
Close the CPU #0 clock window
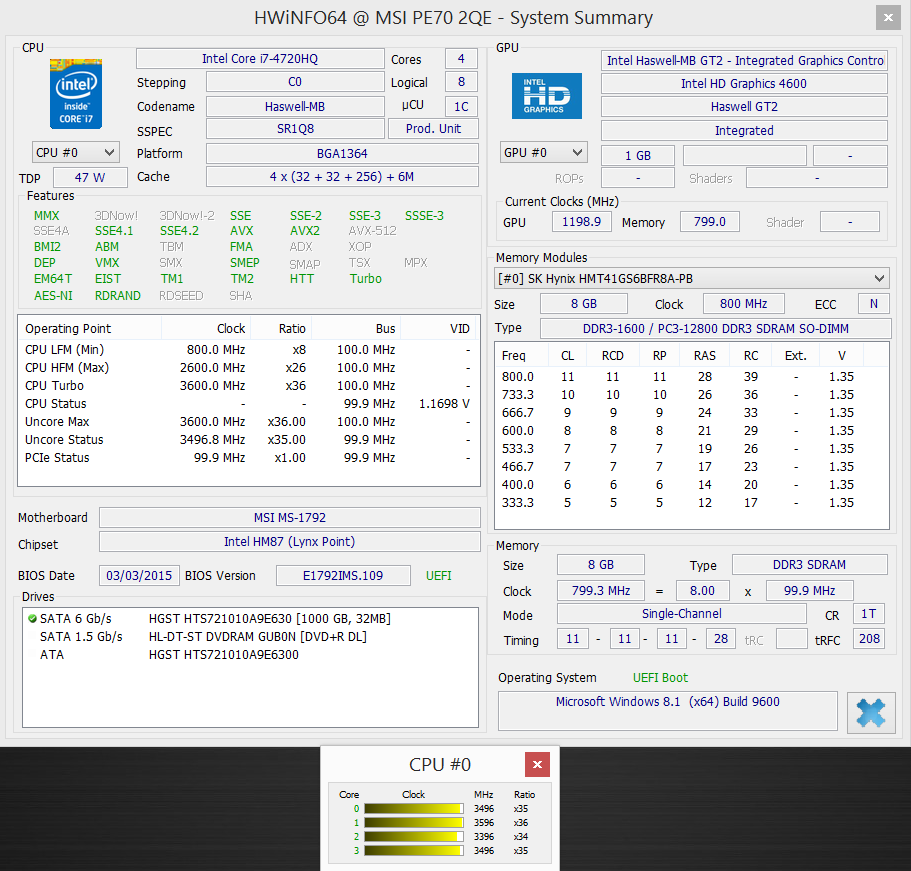537,764
